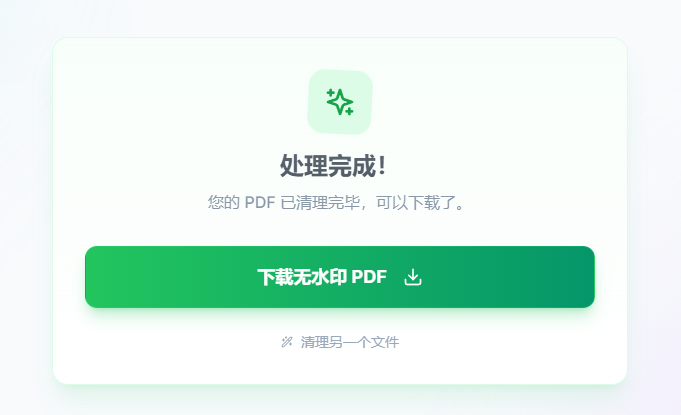Click the green gradient download button
Viewport: 681px width, 415px height.
340,277
